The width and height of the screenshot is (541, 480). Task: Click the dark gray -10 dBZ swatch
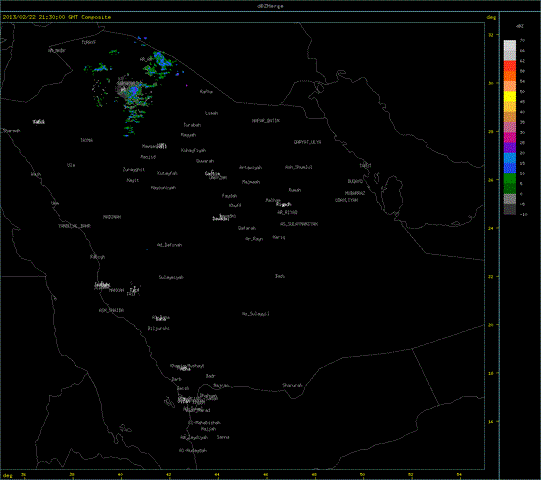tap(510, 209)
